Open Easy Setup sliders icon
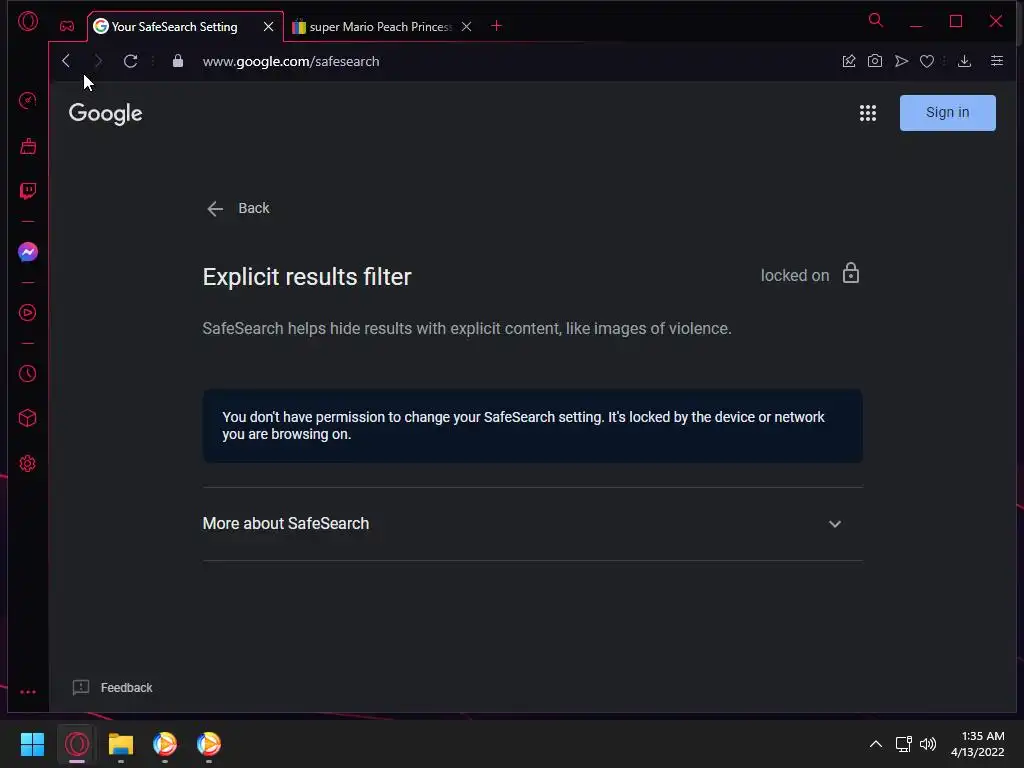1024x768 pixels. pyautogui.click(x=997, y=61)
